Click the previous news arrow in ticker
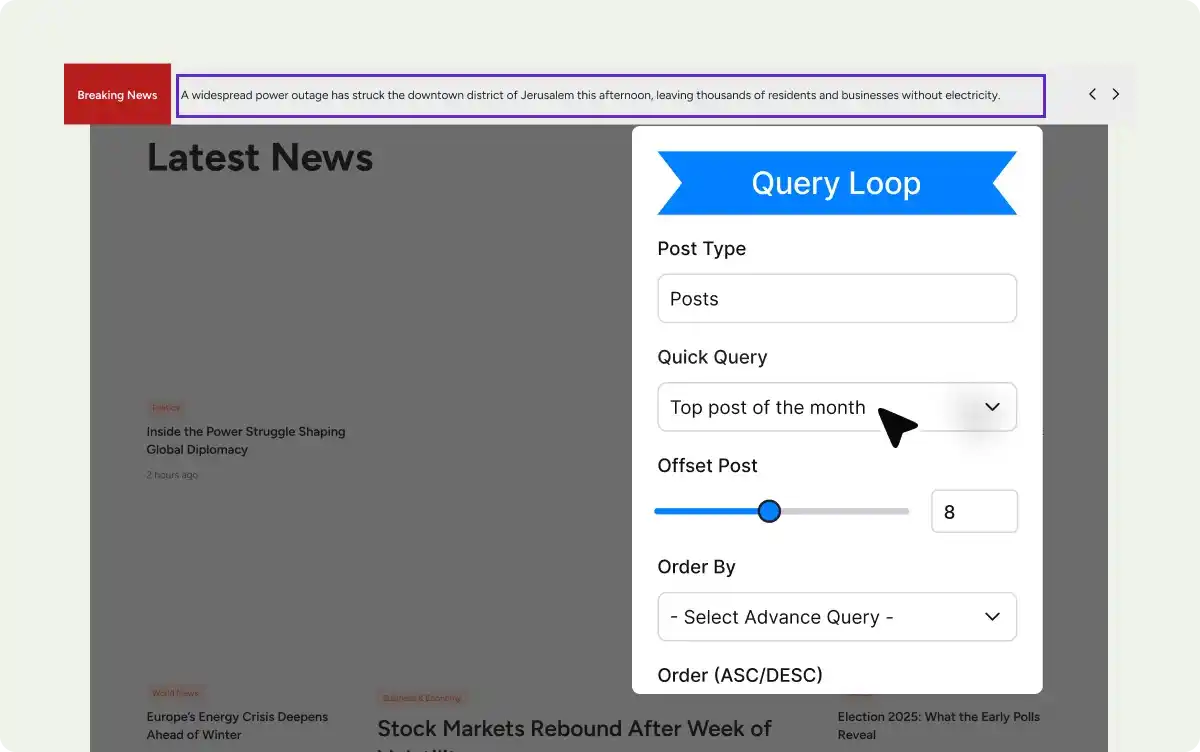This screenshot has width=1200, height=752. 1092,94
